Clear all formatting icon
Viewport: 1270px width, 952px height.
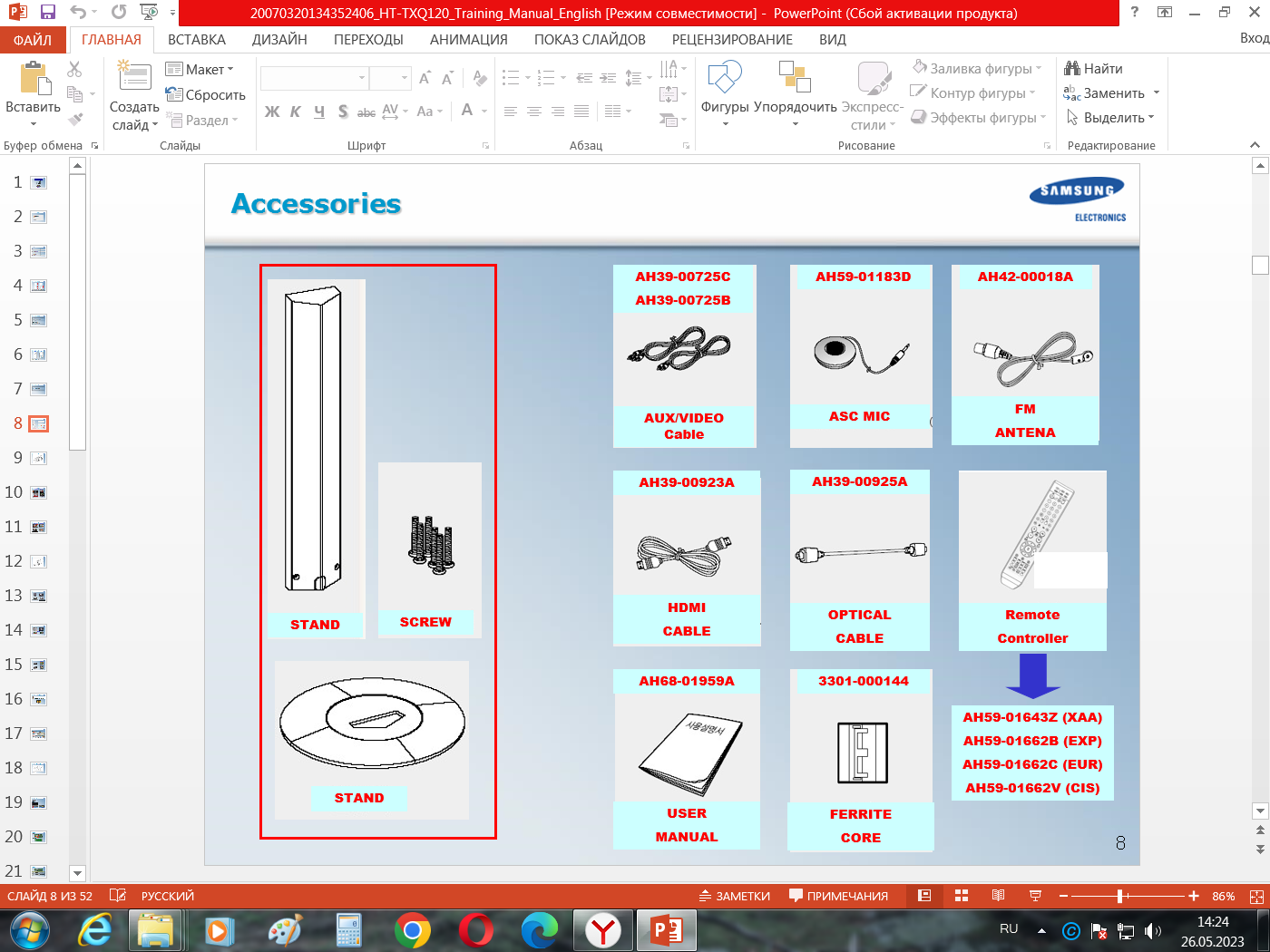tap(480, 79)
